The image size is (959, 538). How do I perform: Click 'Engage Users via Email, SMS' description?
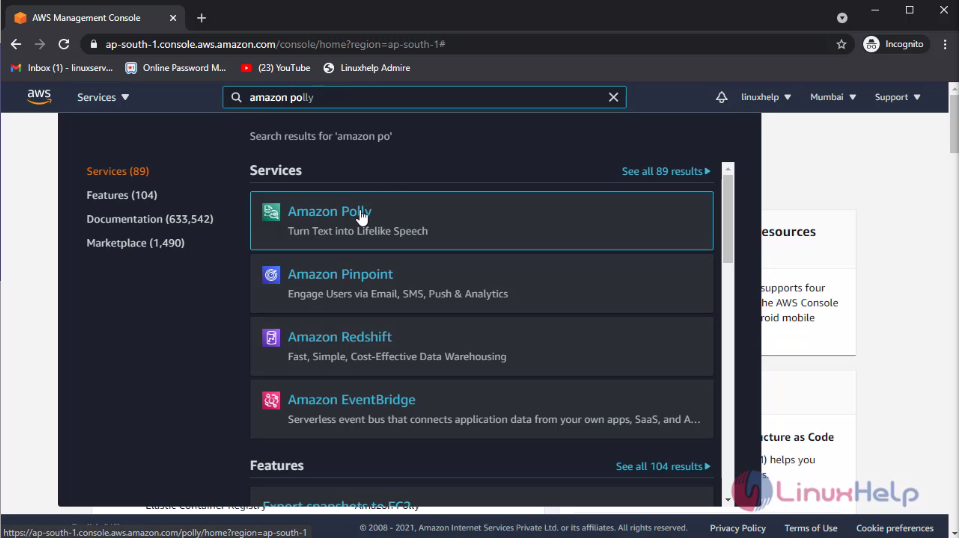(x=398, y=294)
